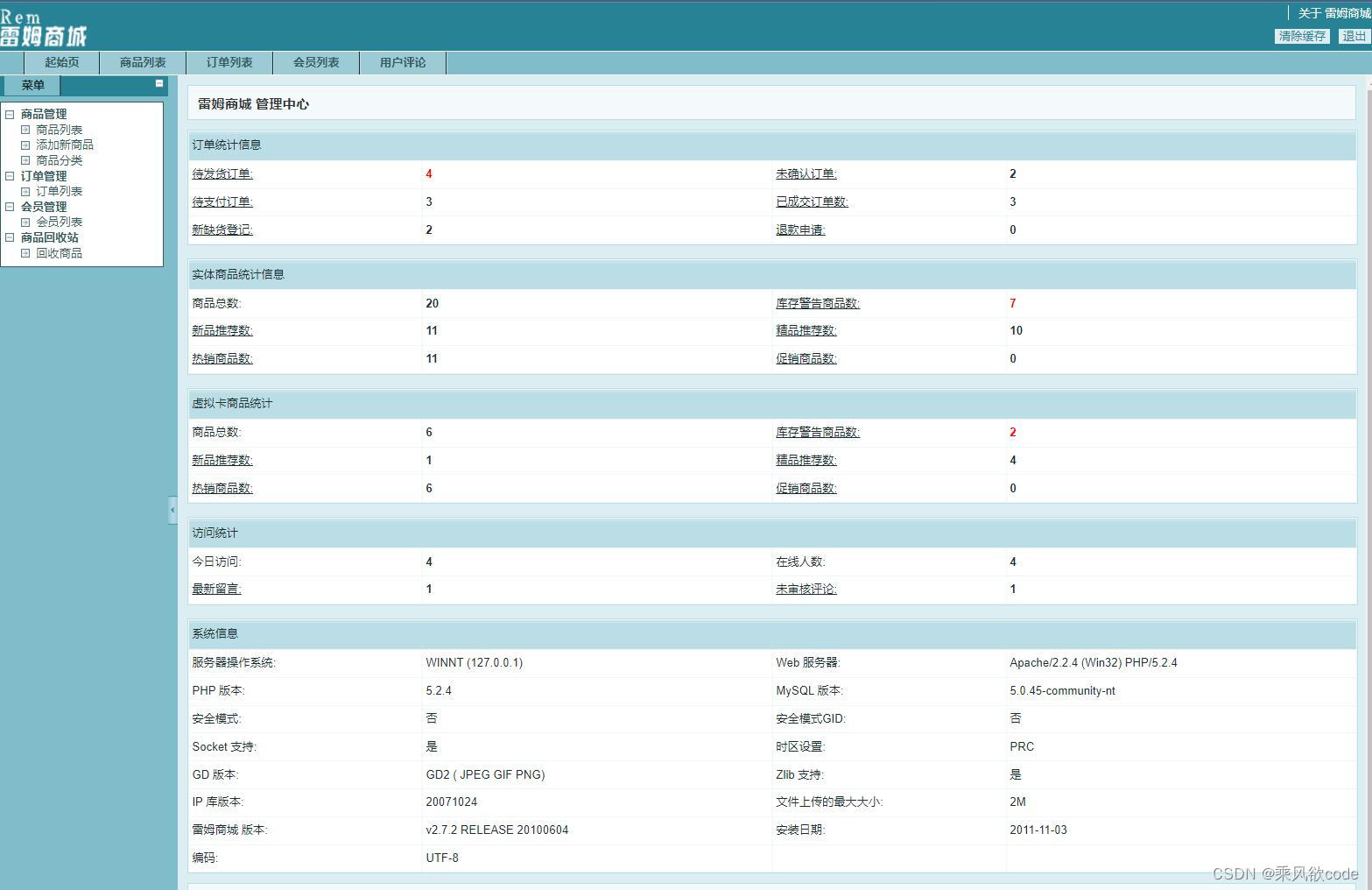Select the 商品管理 tree heading
Screen dimensions: 1372x890
(44, 114)
